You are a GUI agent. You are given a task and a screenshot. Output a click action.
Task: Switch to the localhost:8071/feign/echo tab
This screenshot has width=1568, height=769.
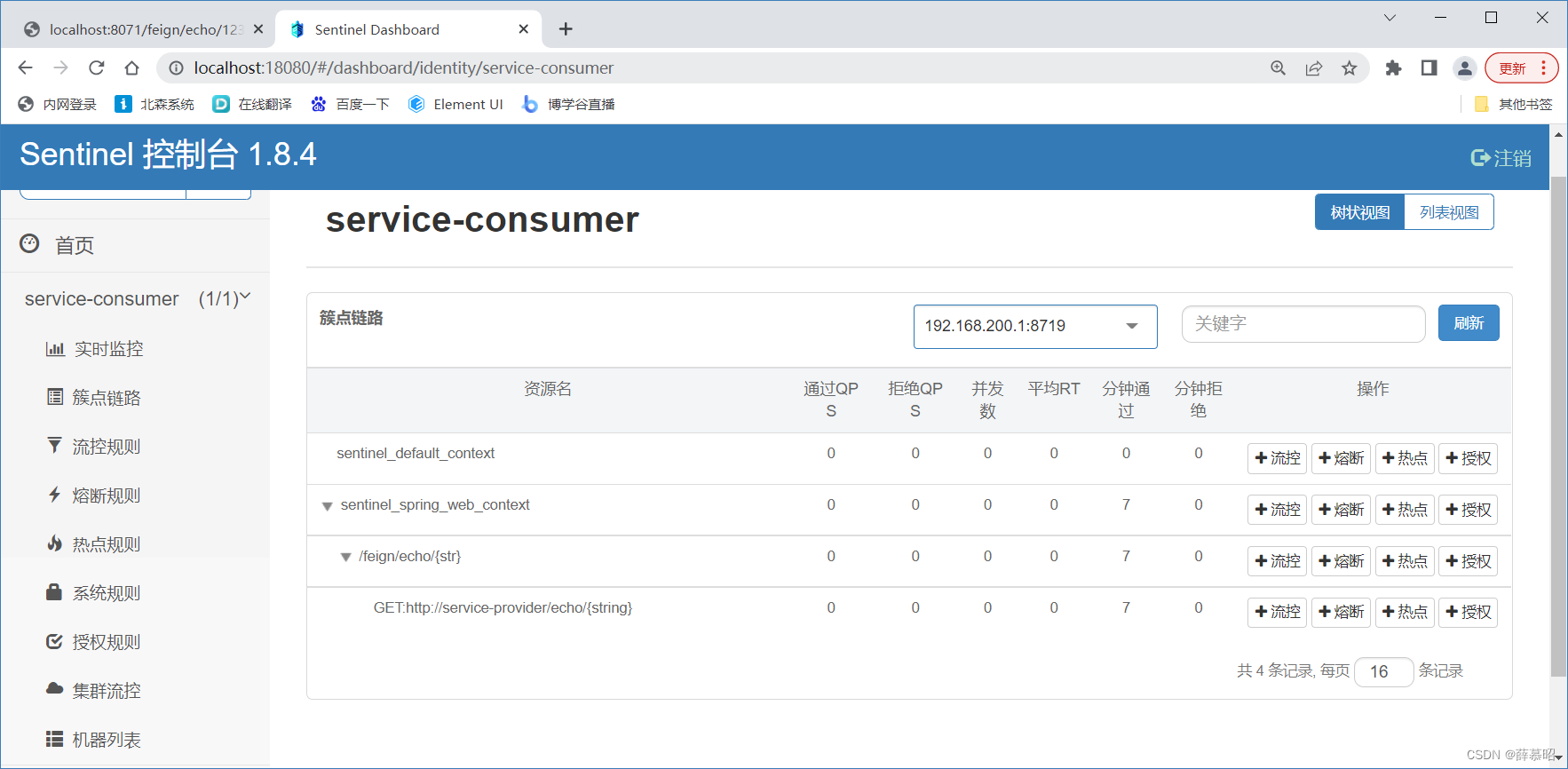pos(142,29)
